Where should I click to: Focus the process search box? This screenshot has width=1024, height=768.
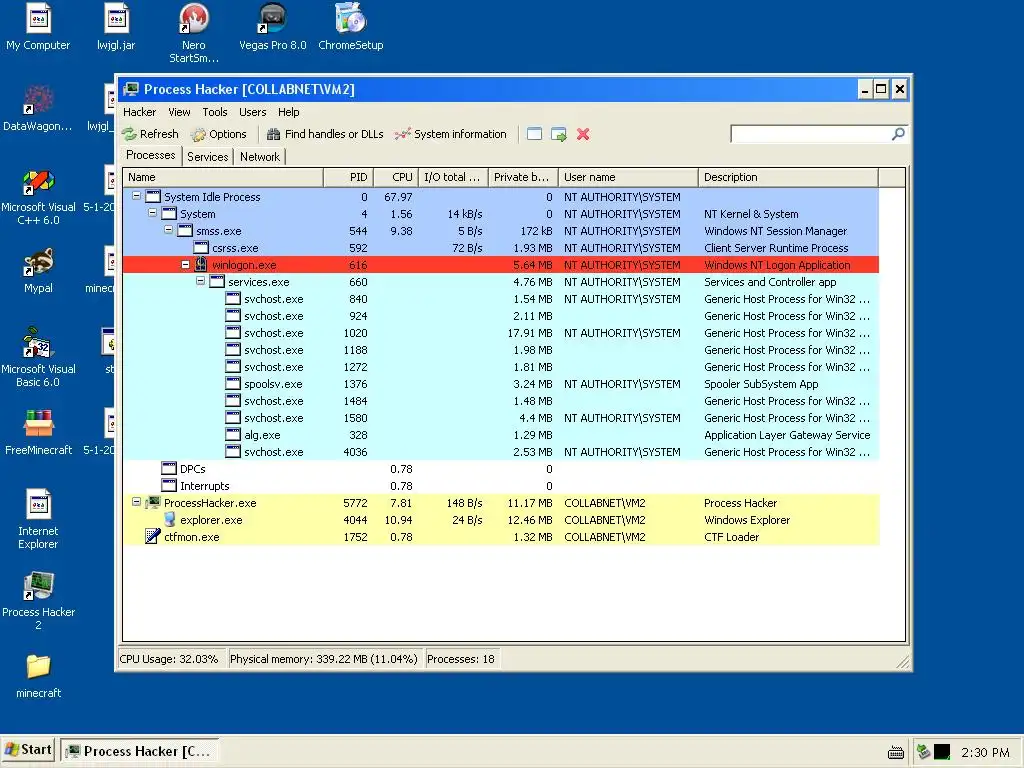coord(810,134)
